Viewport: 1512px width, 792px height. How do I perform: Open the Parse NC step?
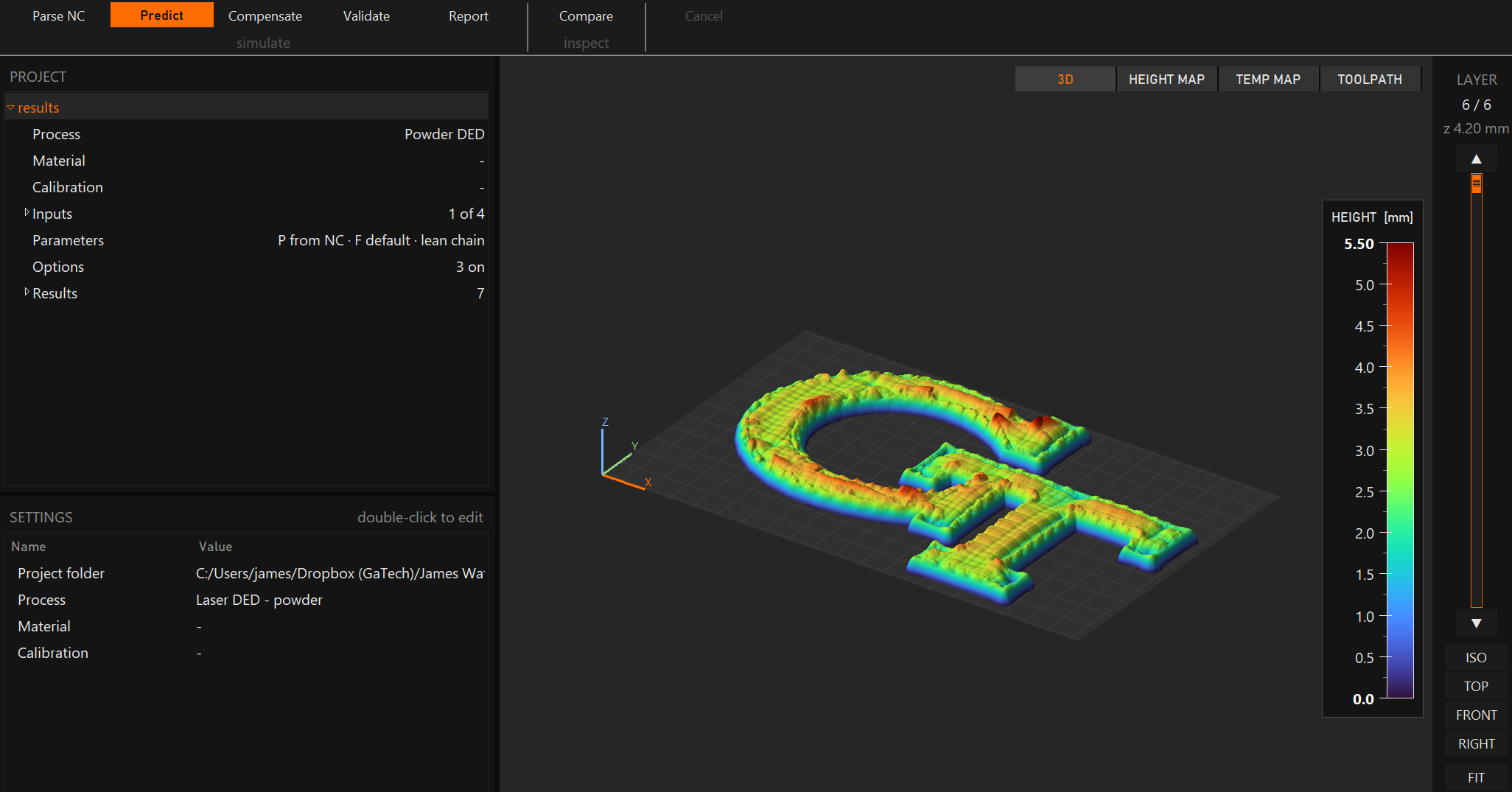pyautogui.click(x=59, y=15)
